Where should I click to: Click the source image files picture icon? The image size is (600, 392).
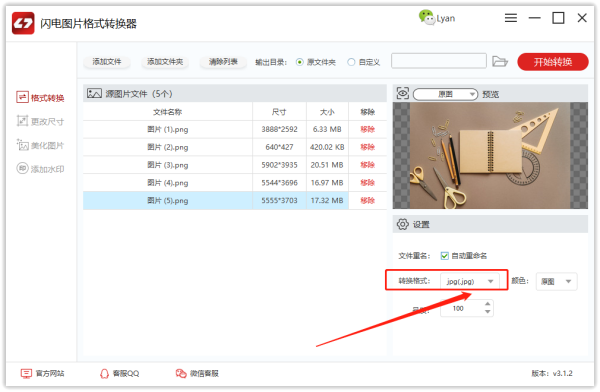pos(94,93)
